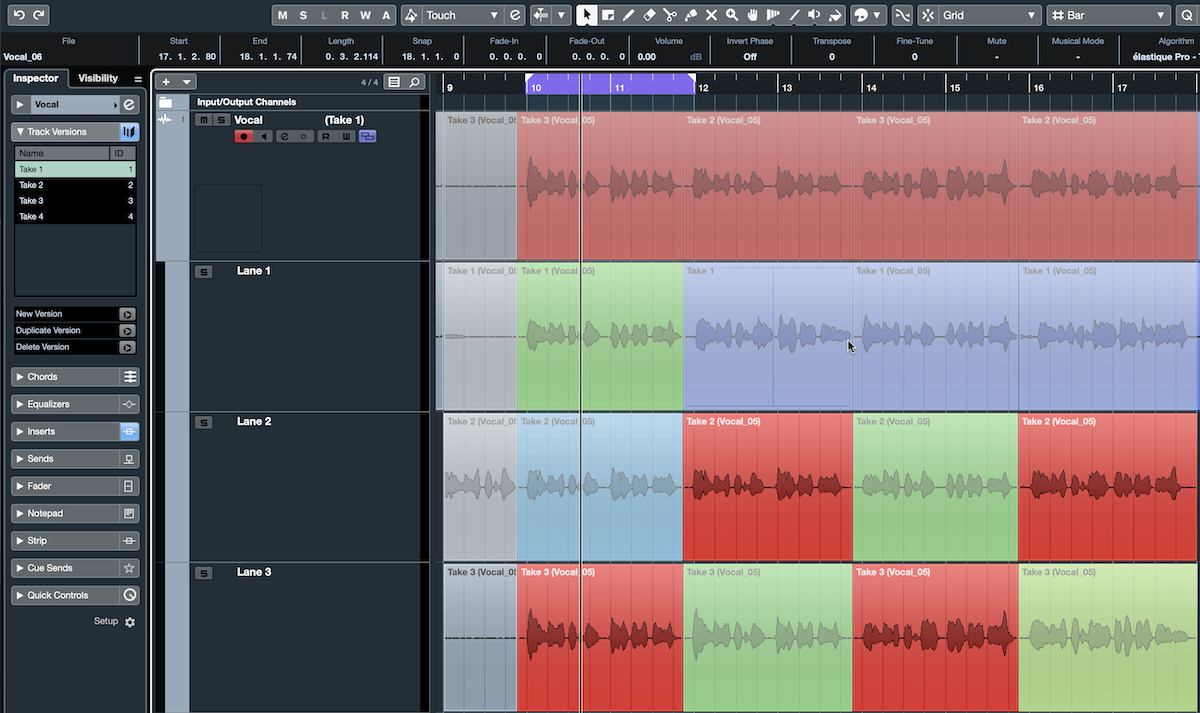The width and height of the screenshot is (1200, 713).
Task: Open track presets dropdown arrow
Action: click(186, 82)
